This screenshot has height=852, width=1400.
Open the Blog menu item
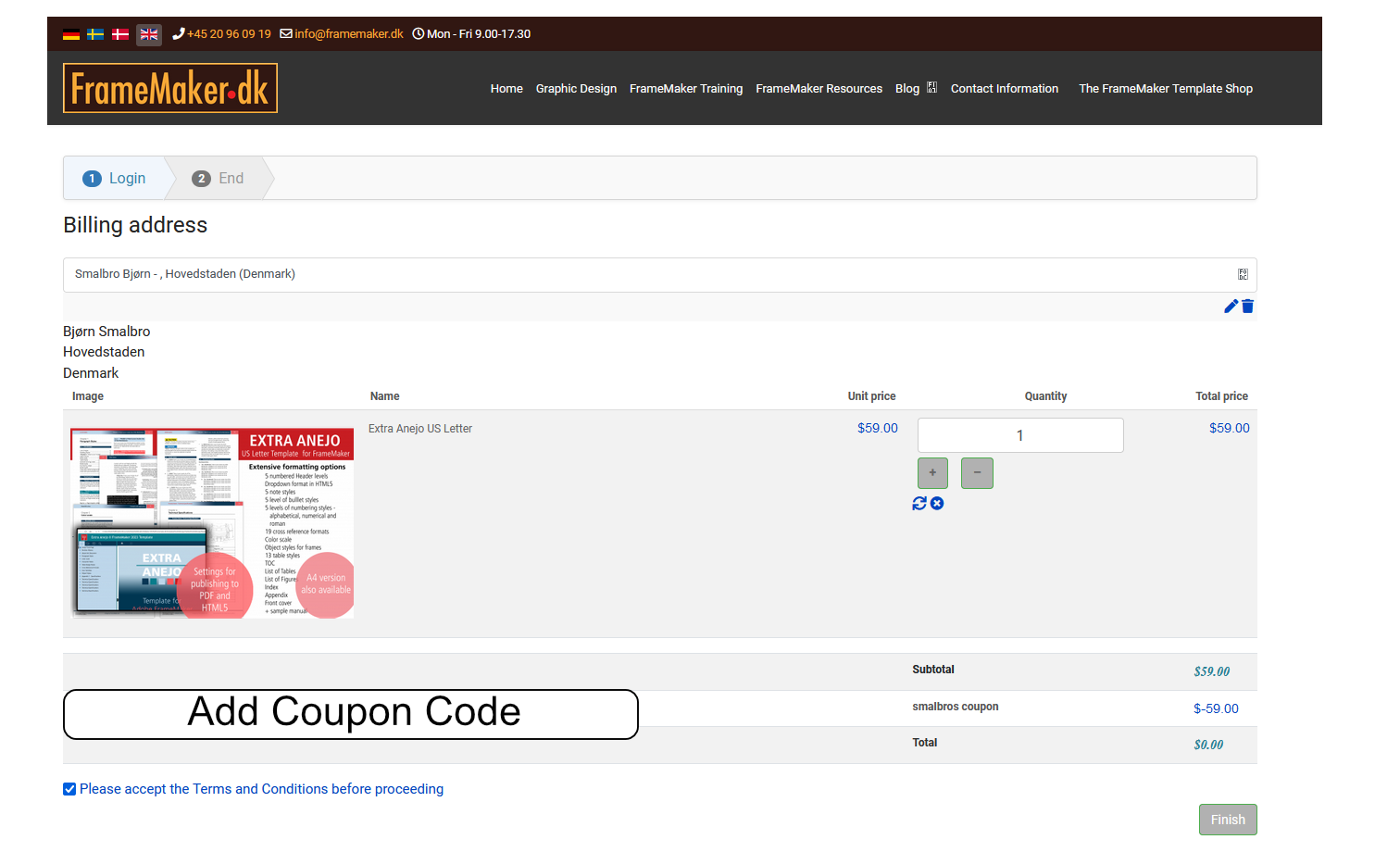907,89
